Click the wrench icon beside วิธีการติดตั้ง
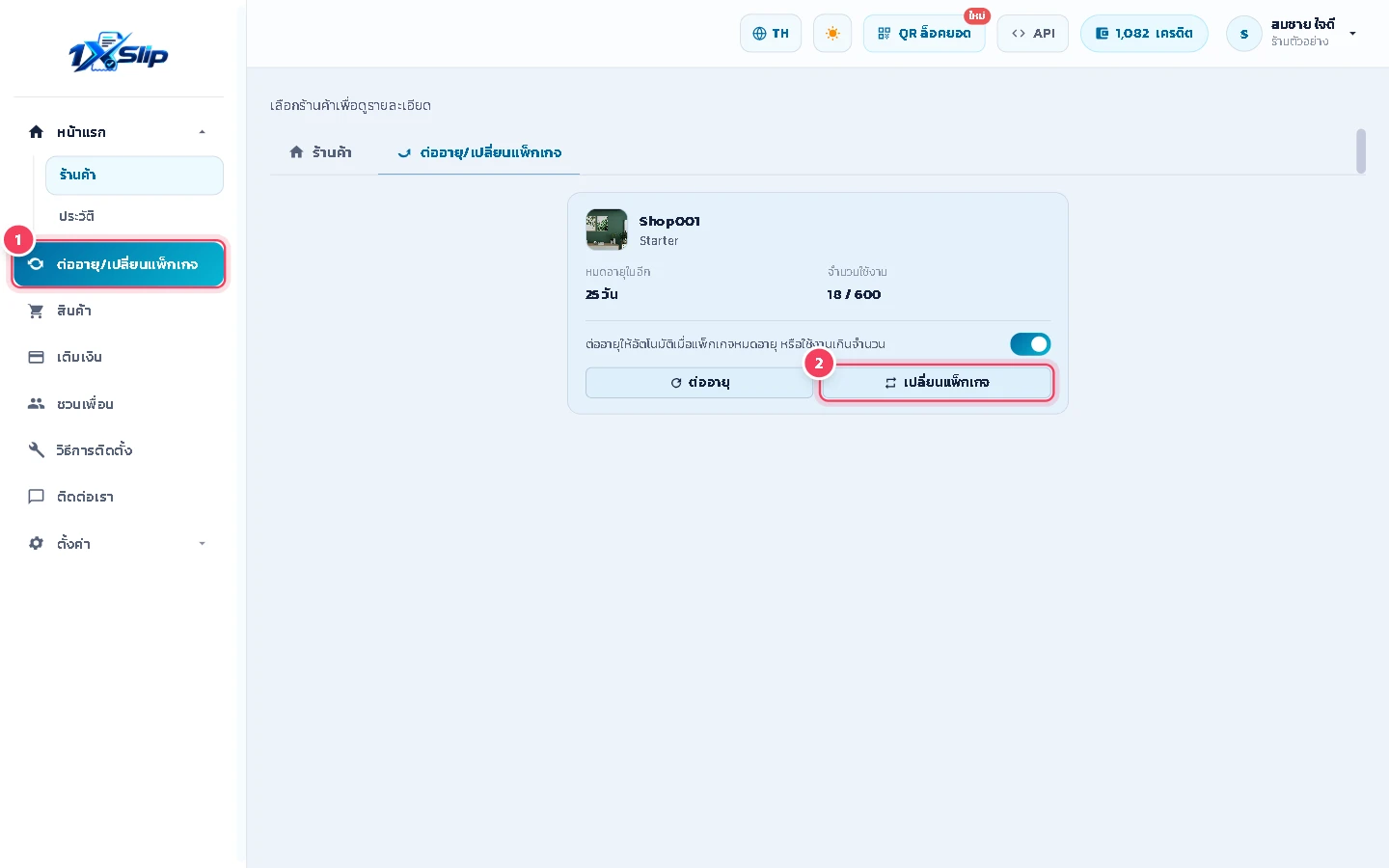 [x=37, y=449]
